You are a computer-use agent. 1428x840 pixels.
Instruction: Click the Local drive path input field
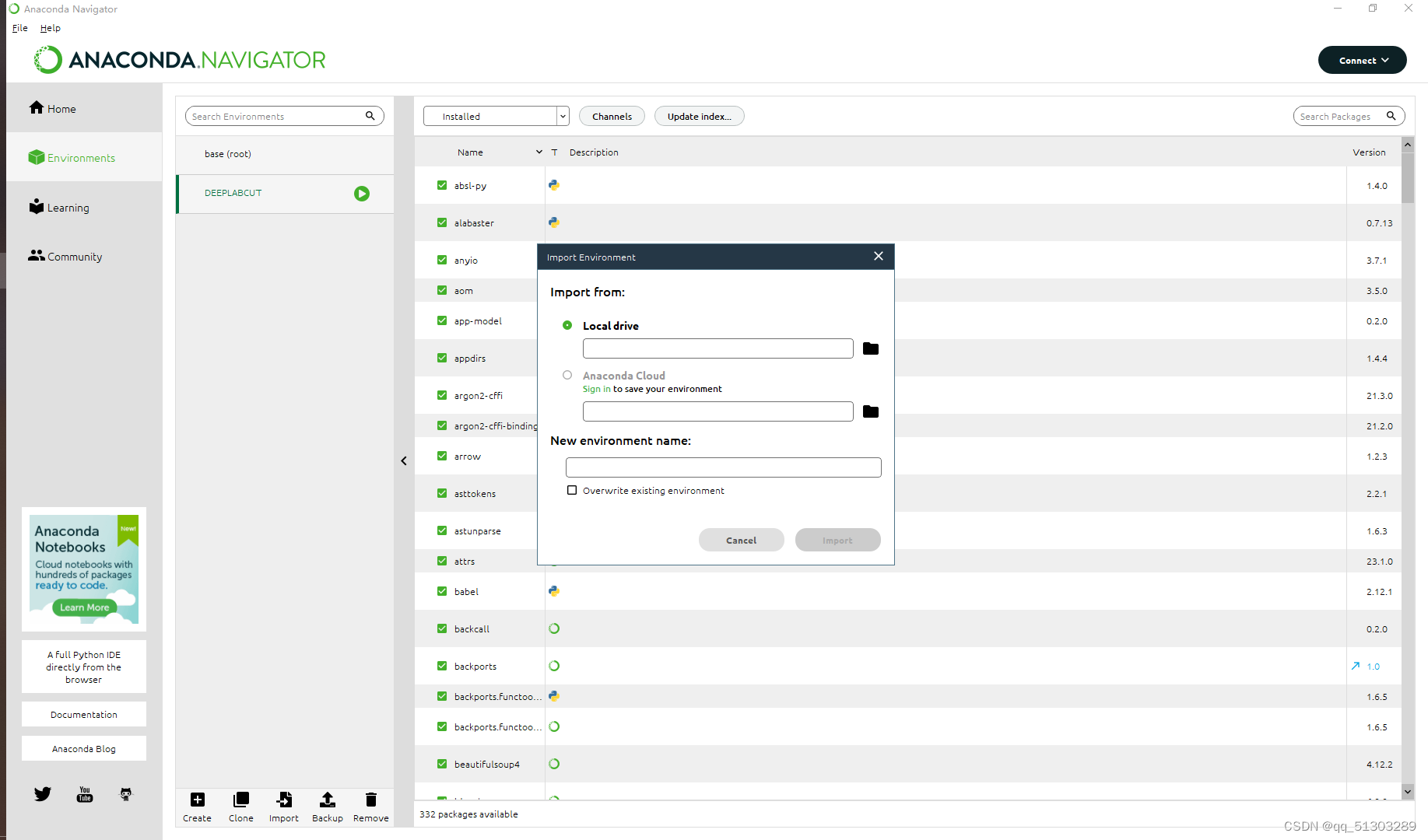(x=718, y=348)
